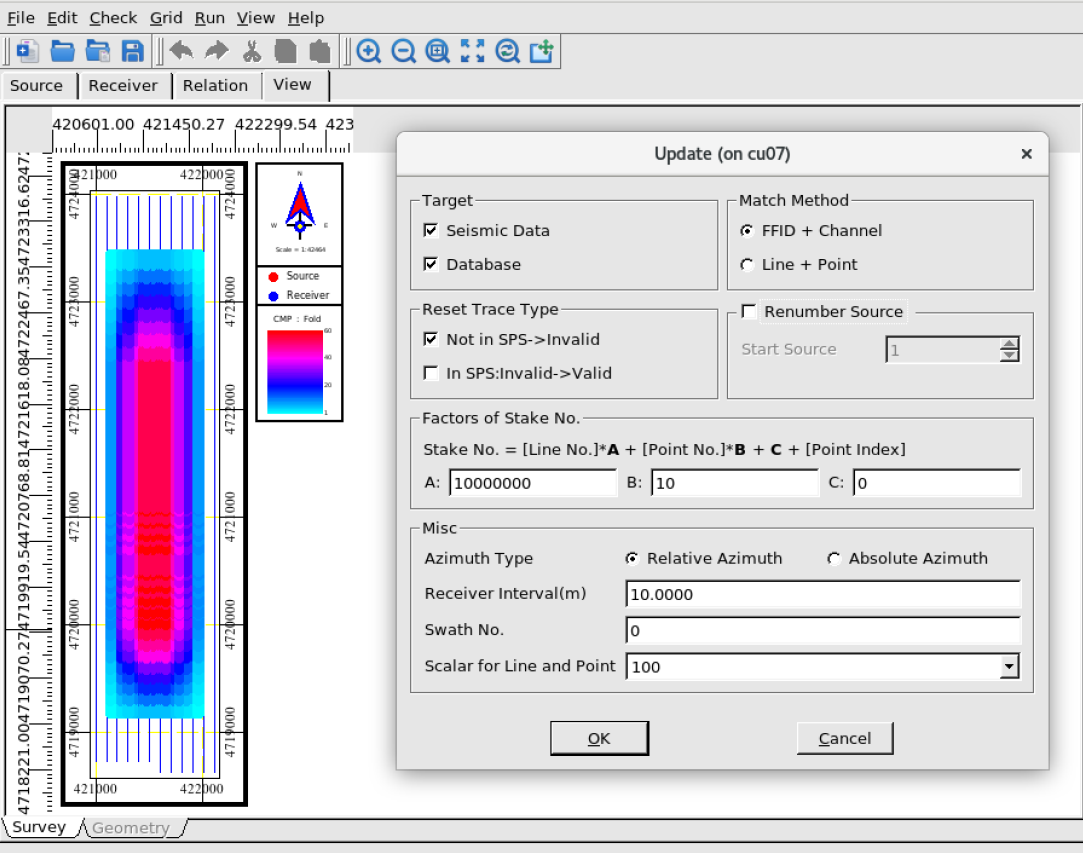Open the Run menu

click(209, 18)
